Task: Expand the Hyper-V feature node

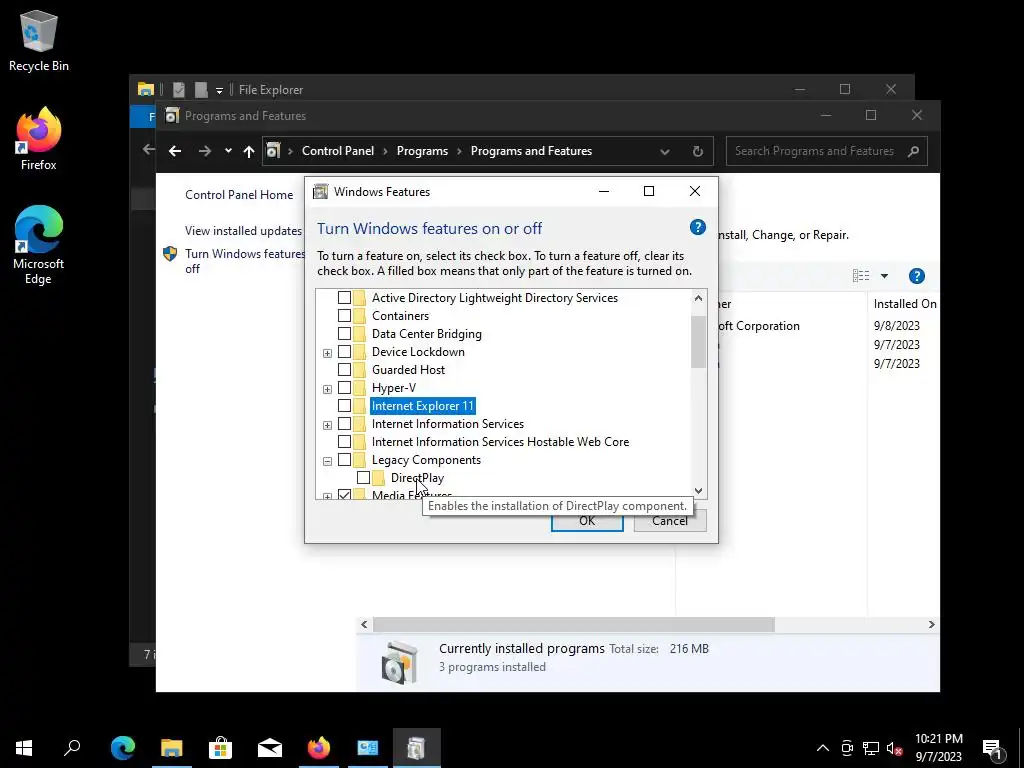Action: 327,389
